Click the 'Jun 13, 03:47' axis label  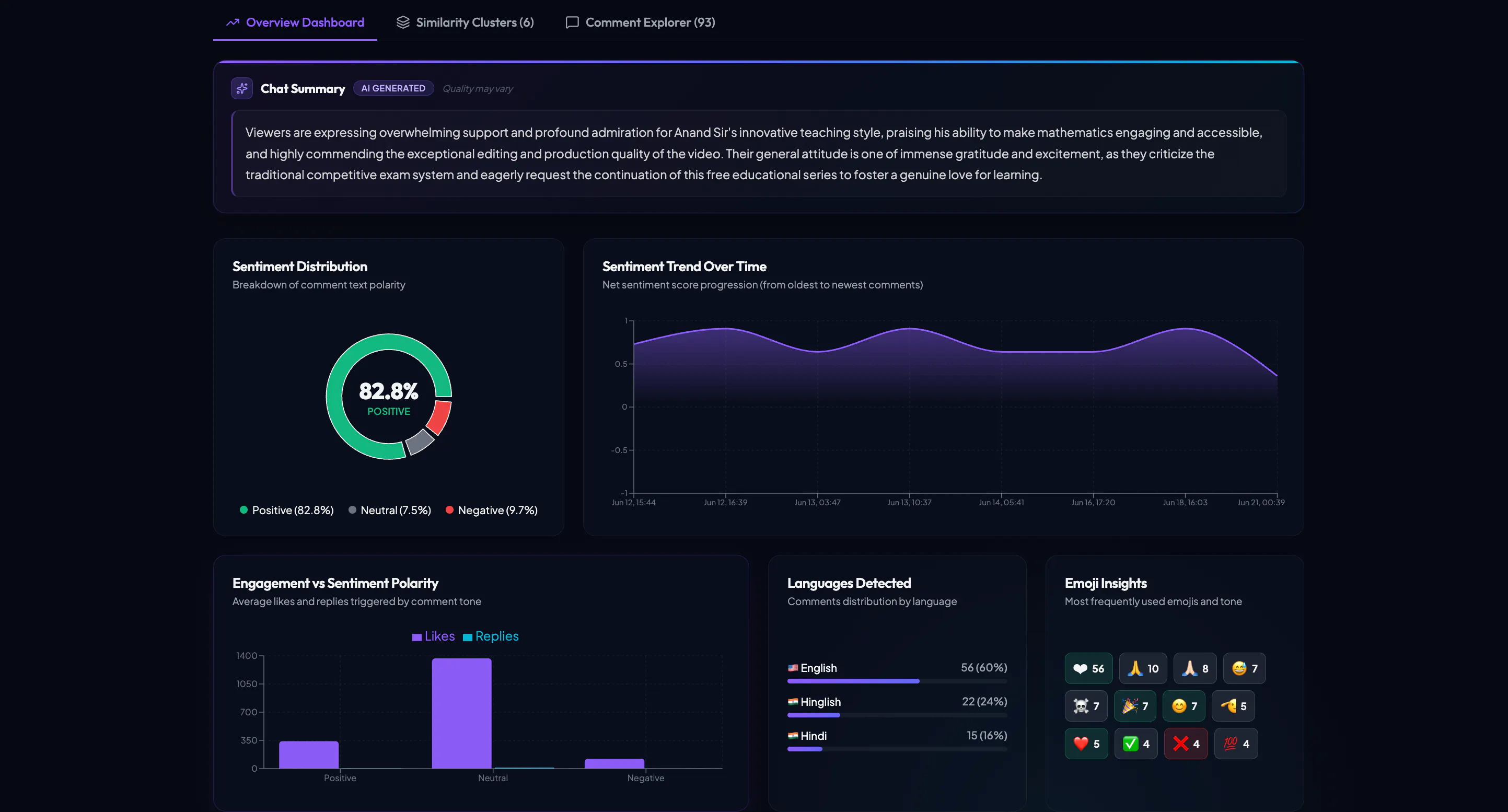click(x=817, y=503)
